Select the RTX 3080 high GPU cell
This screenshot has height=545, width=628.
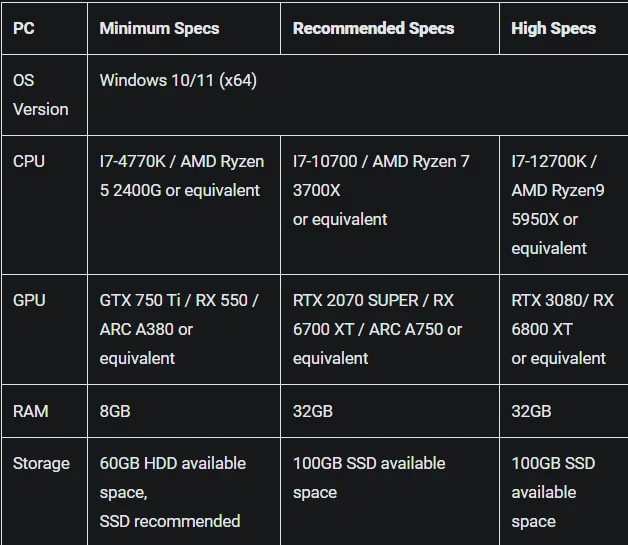564,329
